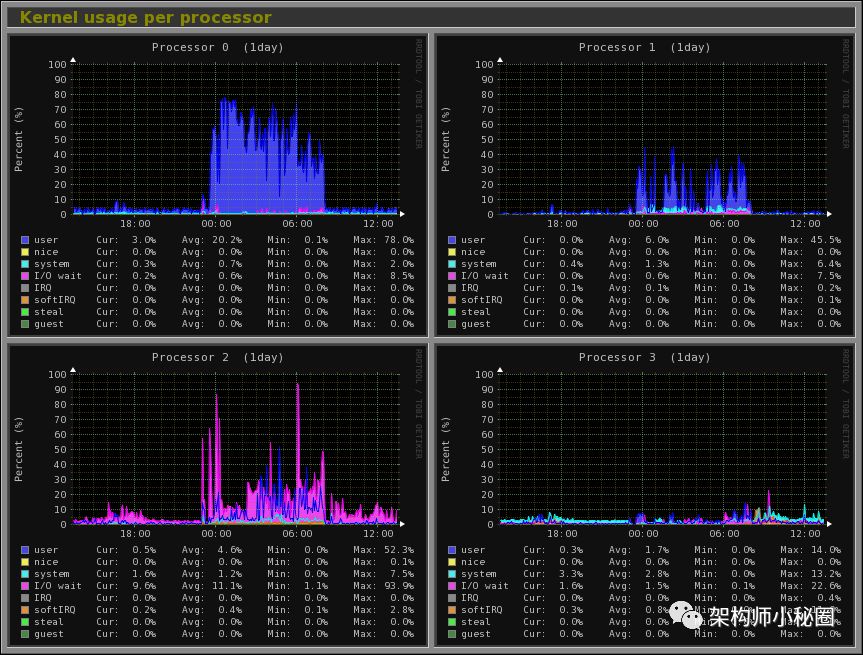Click the green steal swatch under Processor 0
The width and height of the screenshot is (863, 655).
click(x=25, y=312)
